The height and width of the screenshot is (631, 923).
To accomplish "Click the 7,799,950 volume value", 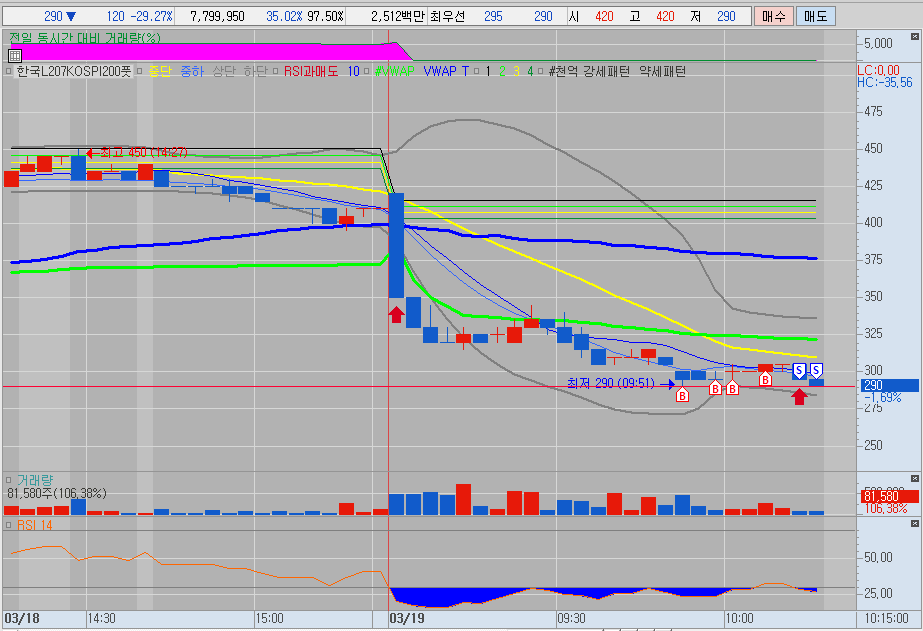I will [217, 16].
